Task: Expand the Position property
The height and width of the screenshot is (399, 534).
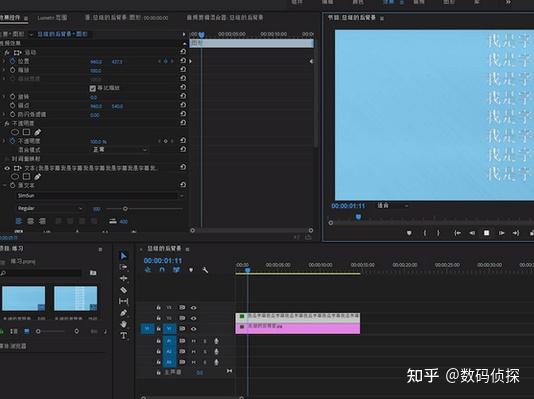Action: pos(4,61)
